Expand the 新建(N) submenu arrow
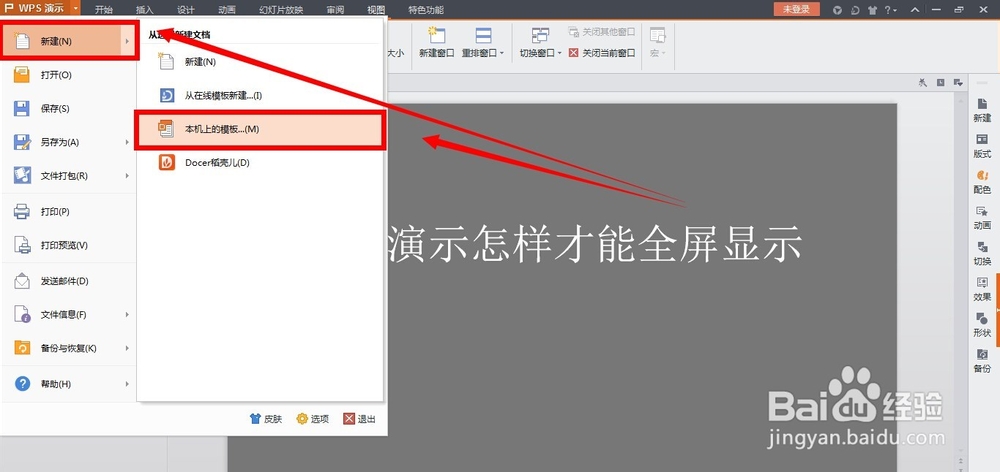Screen dimensions: 1000x472 point(128,41)
